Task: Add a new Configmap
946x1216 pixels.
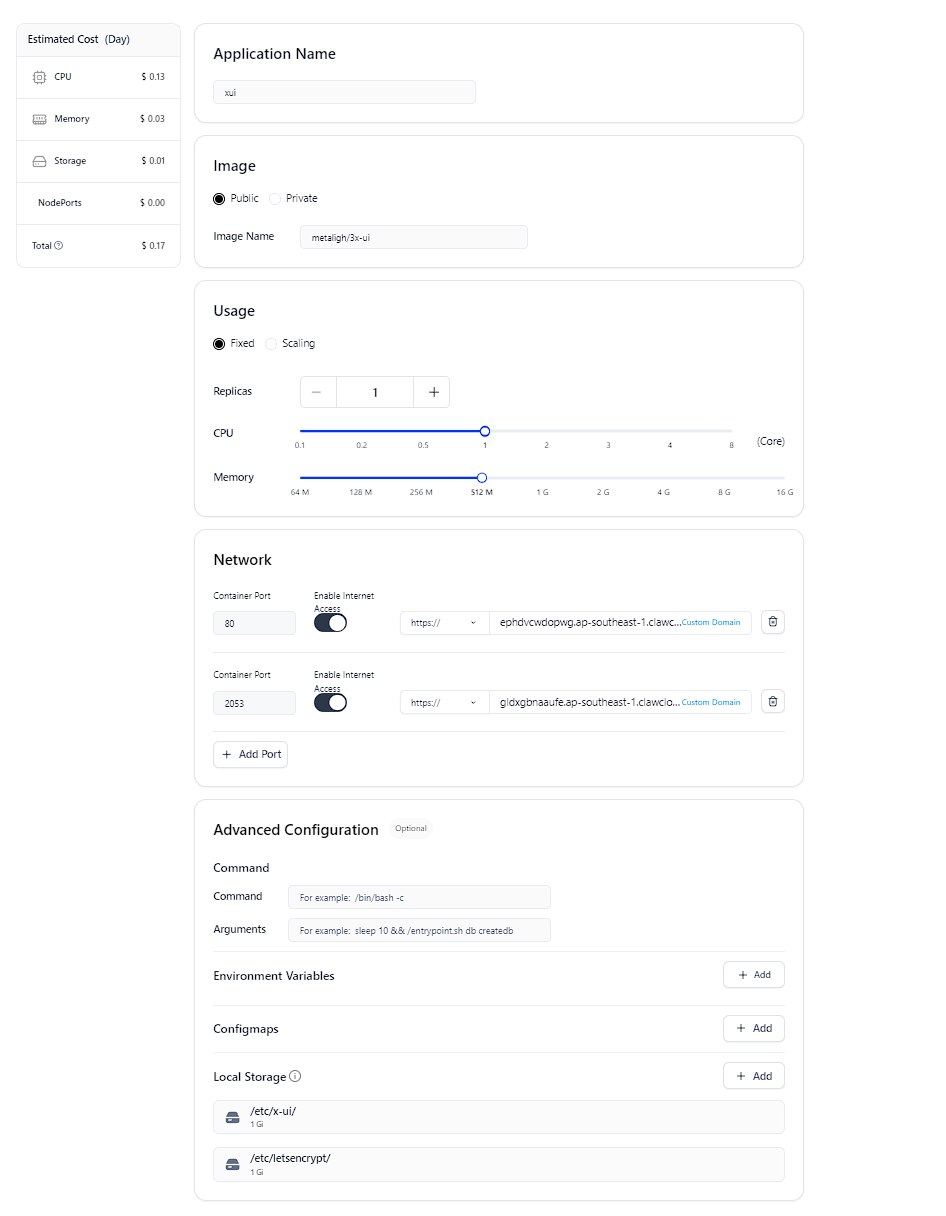Action: tap(753, 1028)
